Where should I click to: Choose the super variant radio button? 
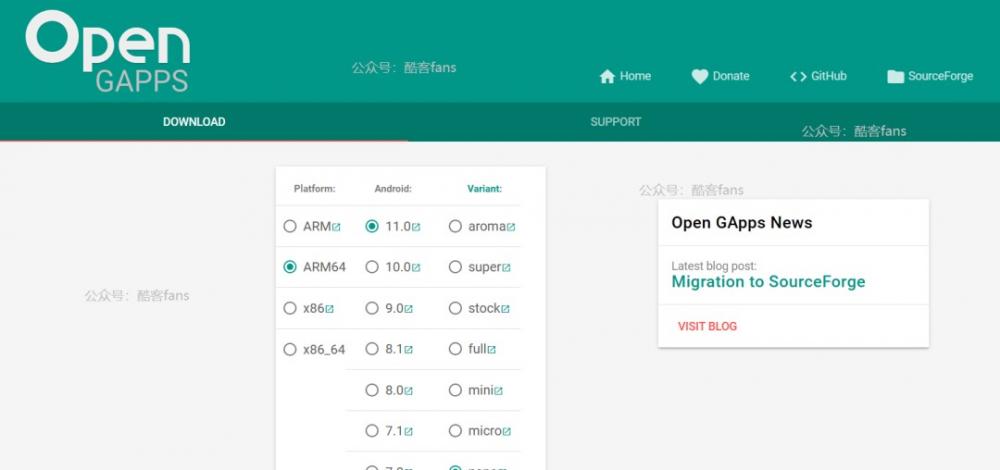pyautogui.click(x=455, y=267)
